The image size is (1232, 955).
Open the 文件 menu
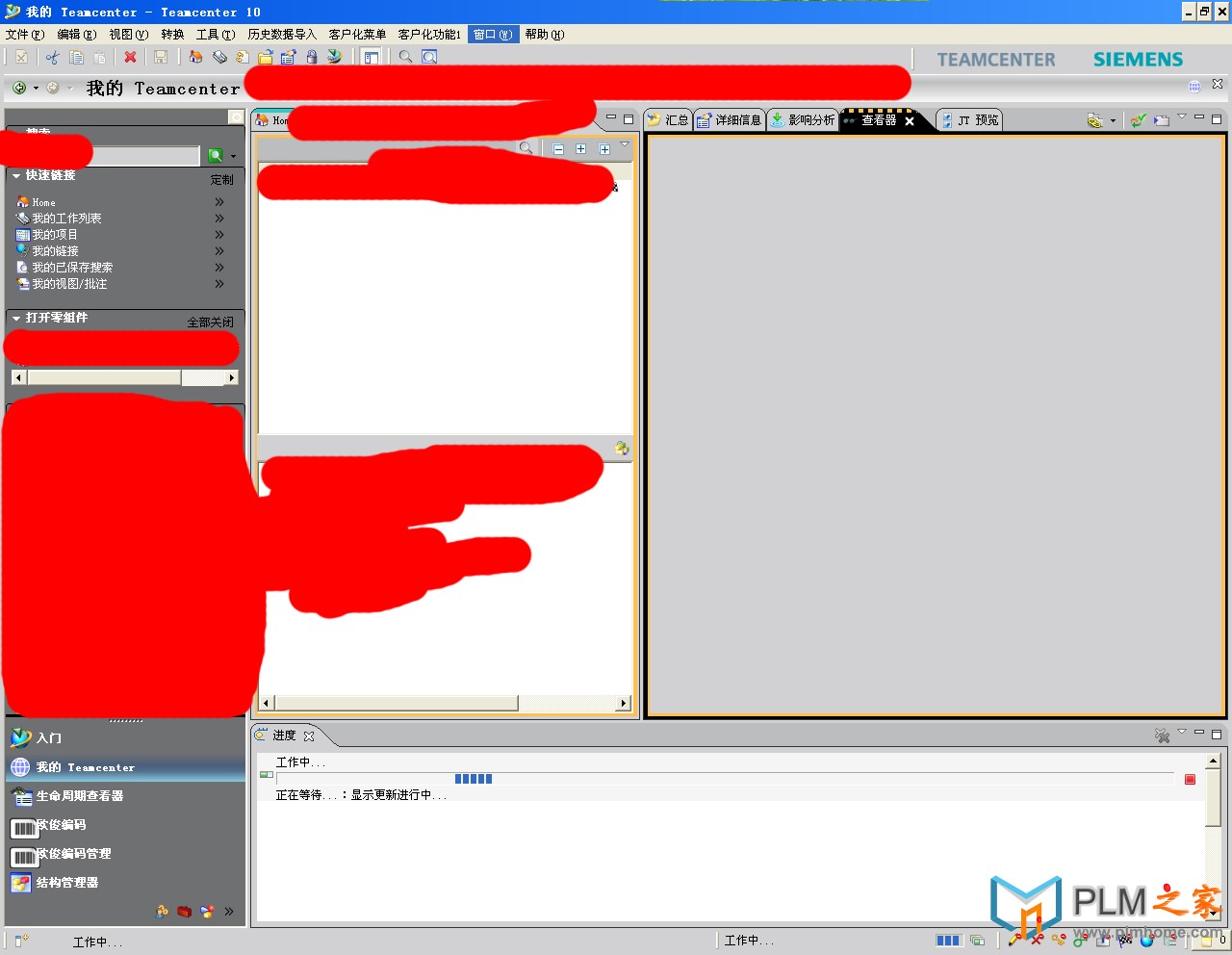(x=24, y=35)
